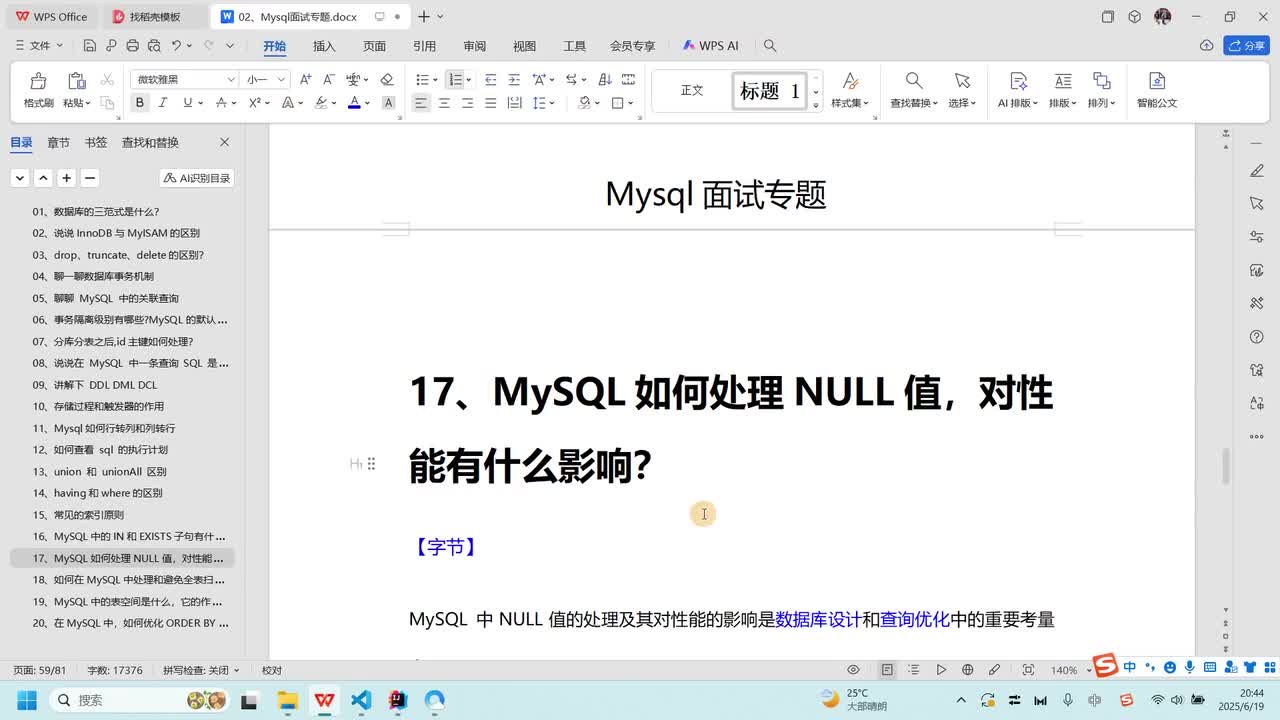Toggle Bold formatting

[140, 103]
